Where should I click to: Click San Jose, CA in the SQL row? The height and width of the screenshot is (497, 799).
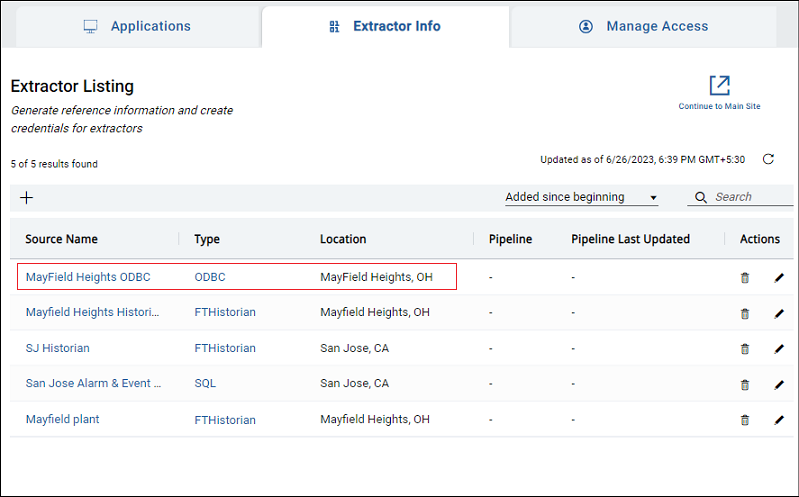[x=354, y=383]
